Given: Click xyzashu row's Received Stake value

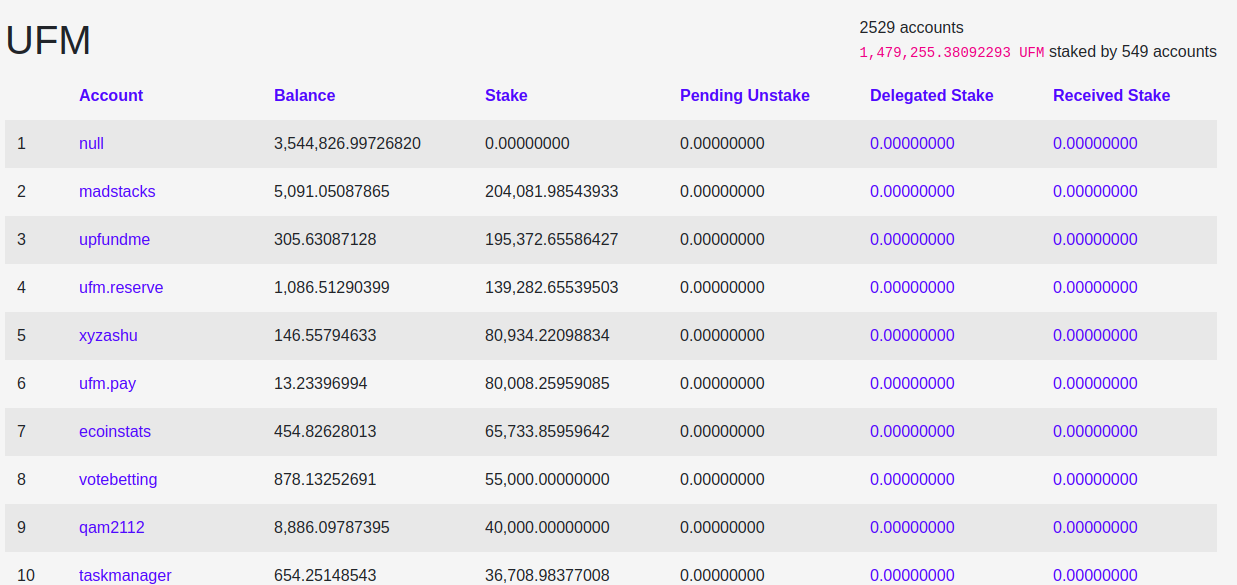Looking at the screenshot, I should point(1095,336).
